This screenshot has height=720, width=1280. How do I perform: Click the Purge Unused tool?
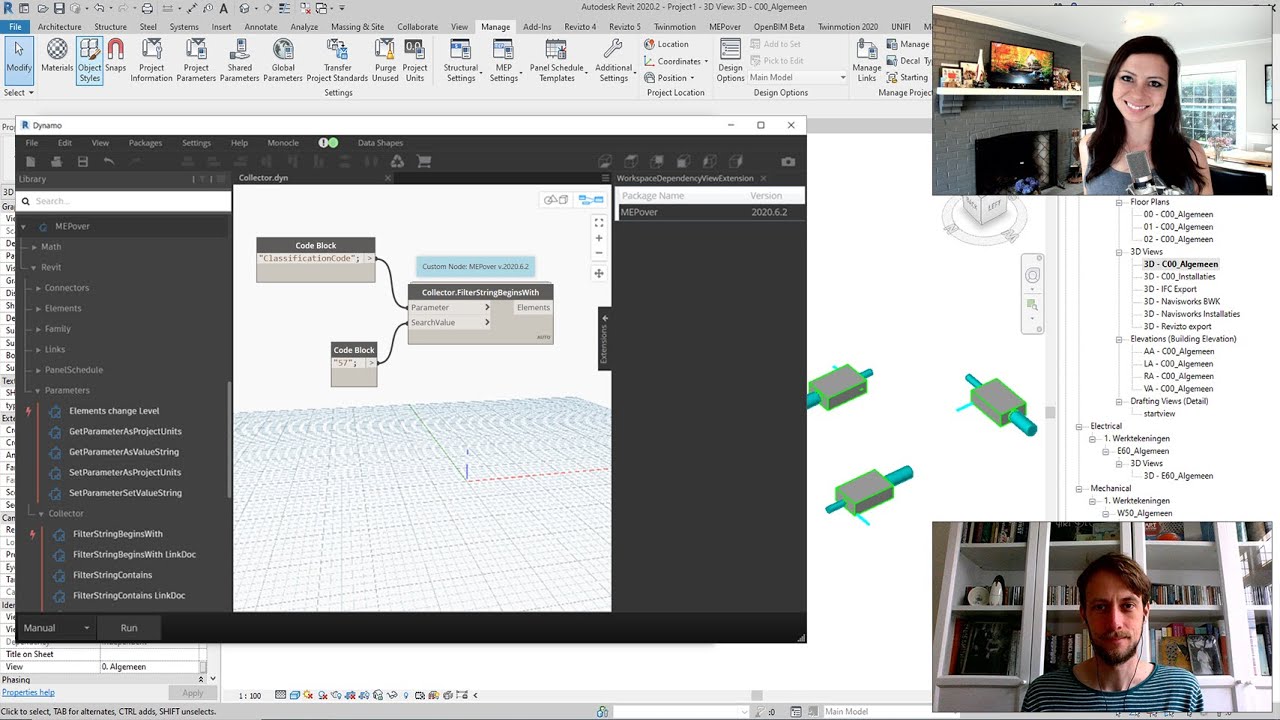pos(385,60)
